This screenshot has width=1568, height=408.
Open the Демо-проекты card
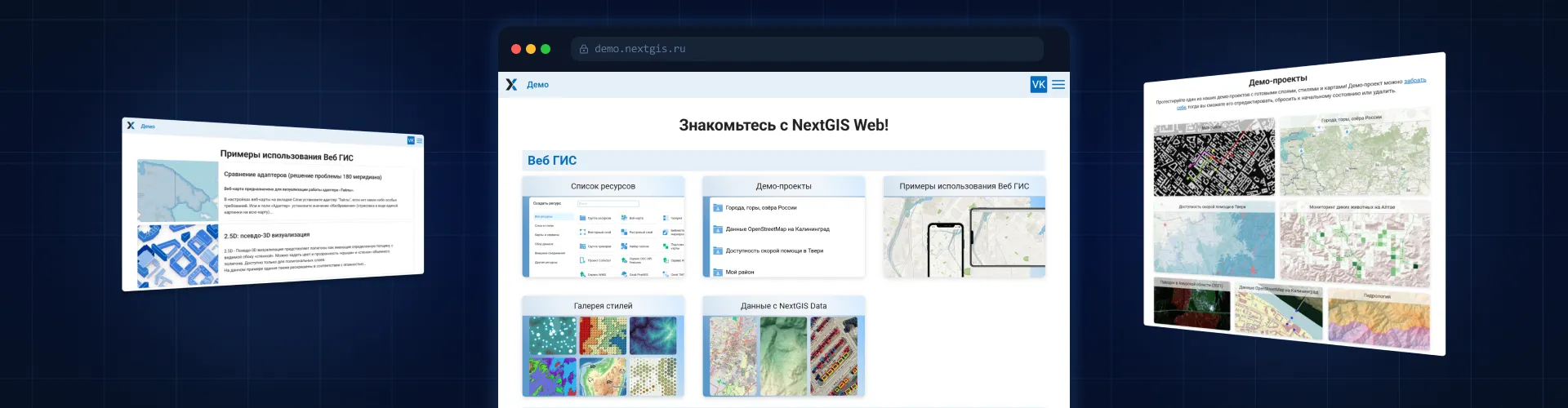(783, 186)
